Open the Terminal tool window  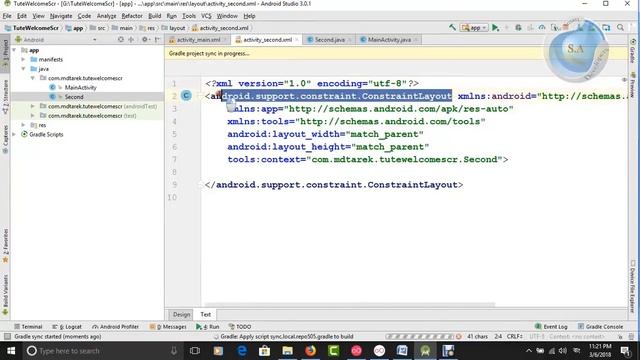coord(28,327)
